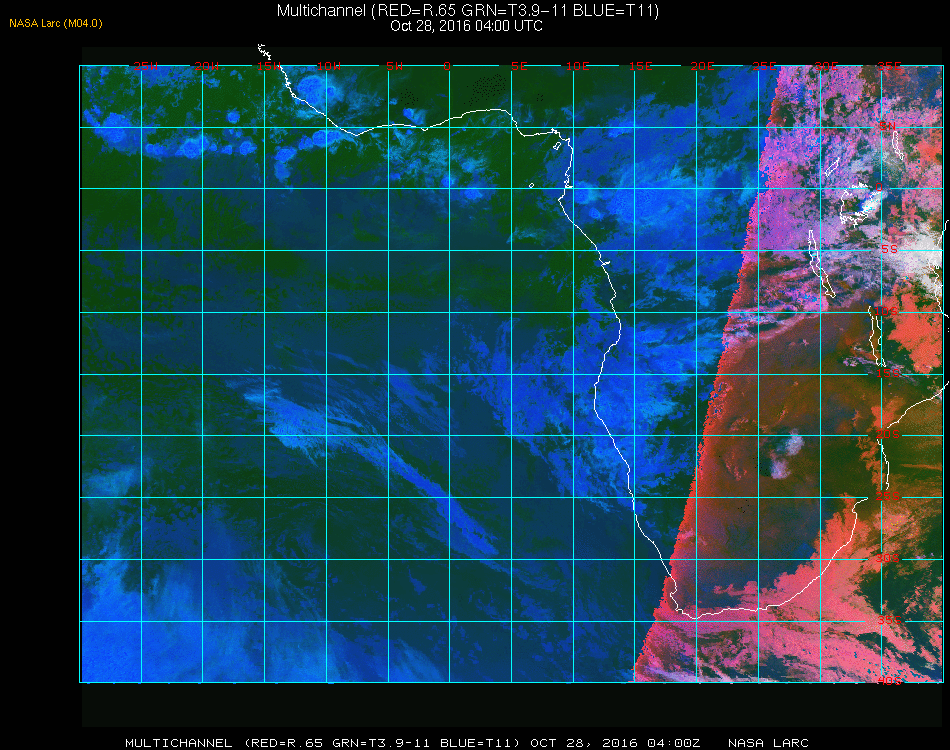Viewport: 950px width, 750px height.
Task: Click the "Oct 28, 2016 04:00 UTC" timestamp
Action: [x=467, y=26]
